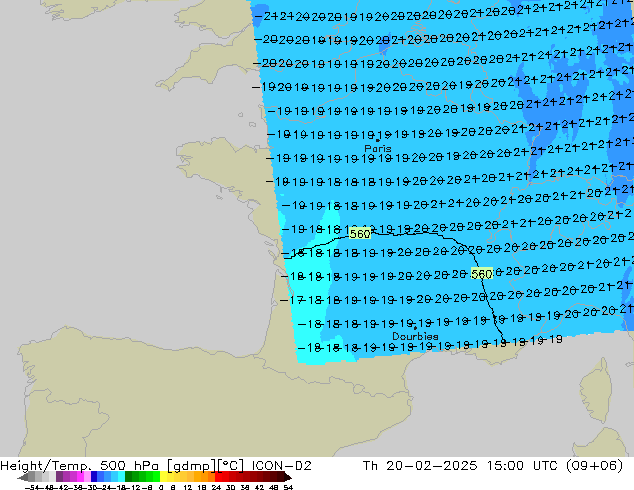Click the 560 contour label northeast of Dourbies

(x=482, y=274)
